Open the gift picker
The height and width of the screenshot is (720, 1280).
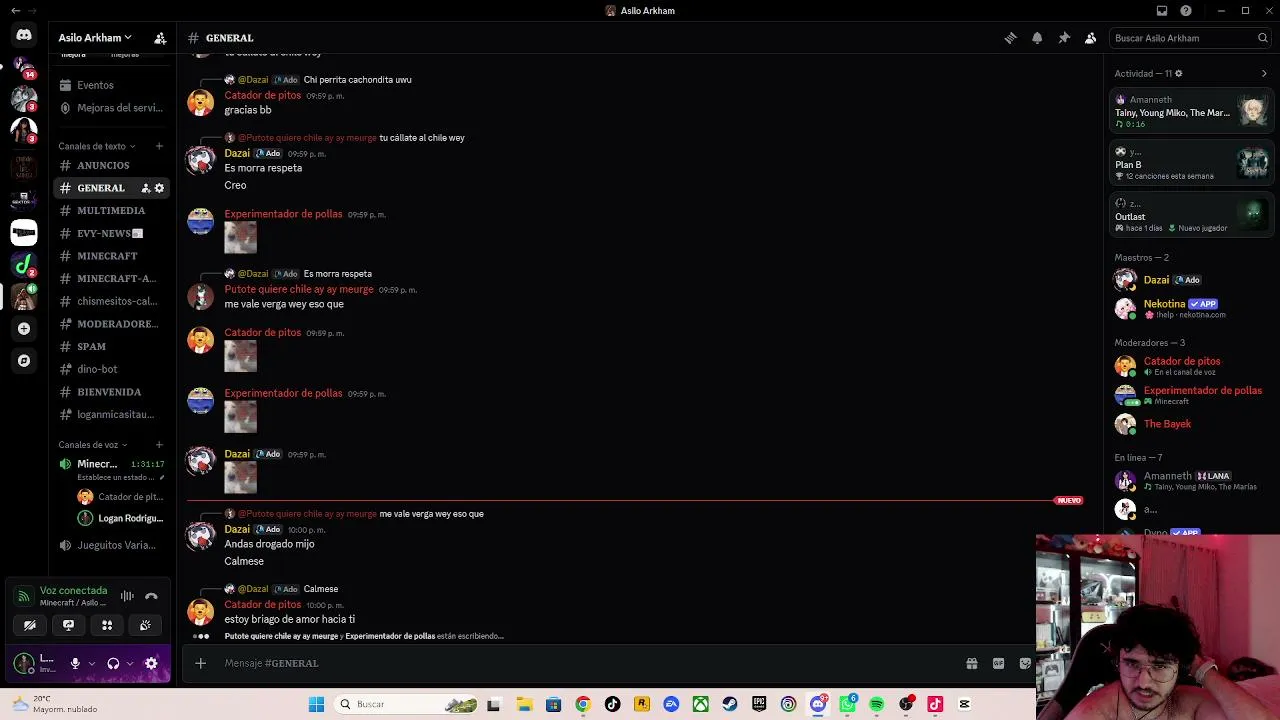pos(971,663)
